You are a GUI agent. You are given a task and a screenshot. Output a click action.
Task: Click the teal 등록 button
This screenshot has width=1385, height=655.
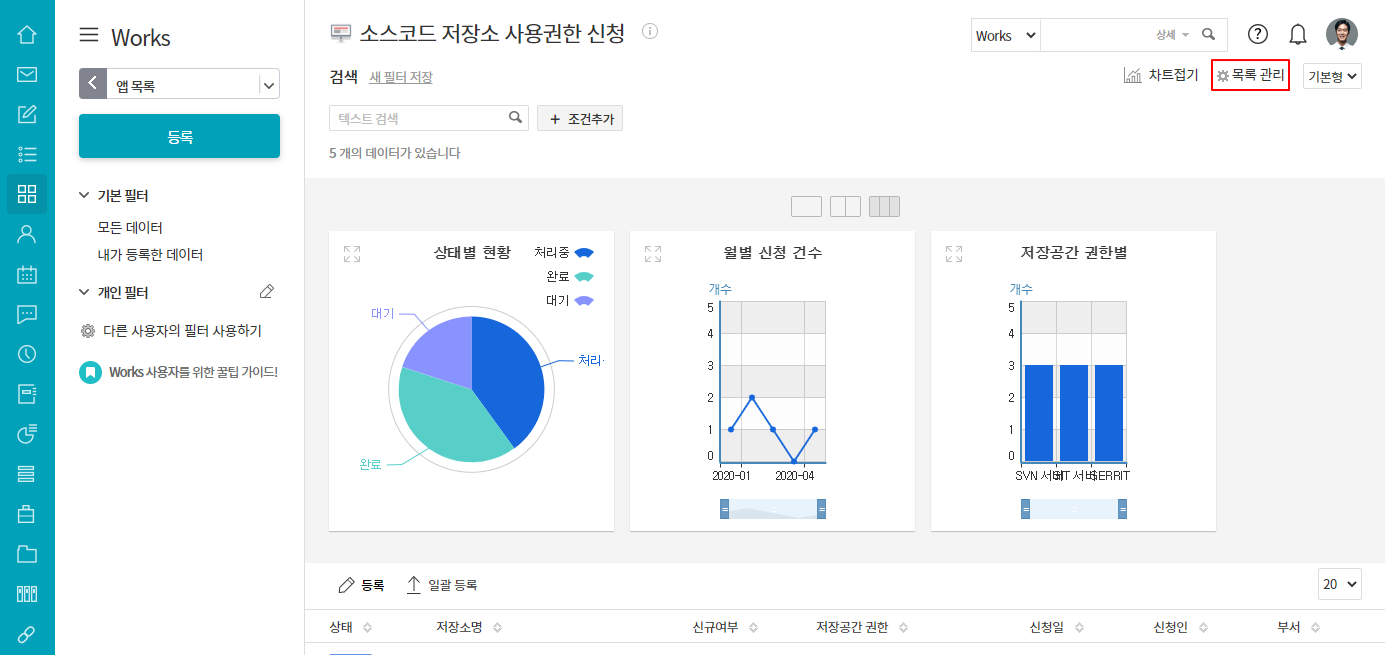[179, 137]
